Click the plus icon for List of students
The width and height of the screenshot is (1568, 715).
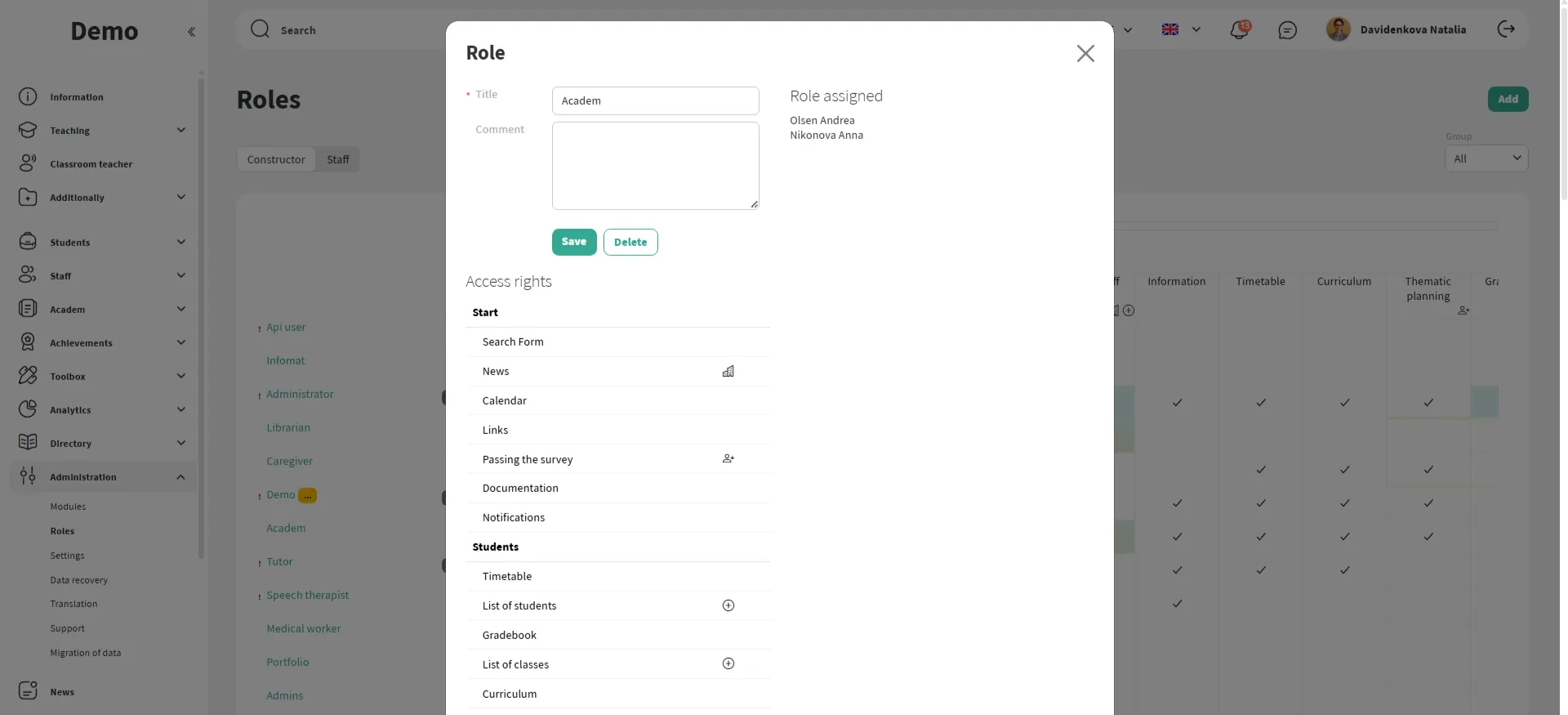[728, 606]
